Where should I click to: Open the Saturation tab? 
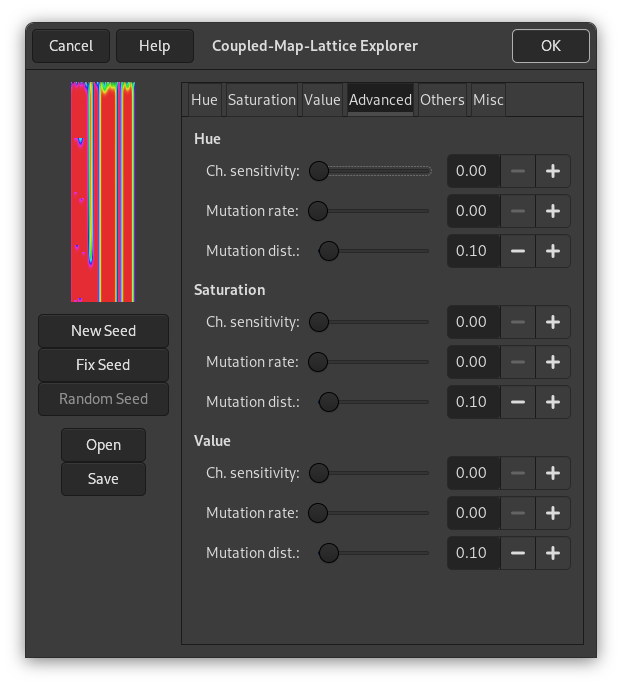coord(262,100)
